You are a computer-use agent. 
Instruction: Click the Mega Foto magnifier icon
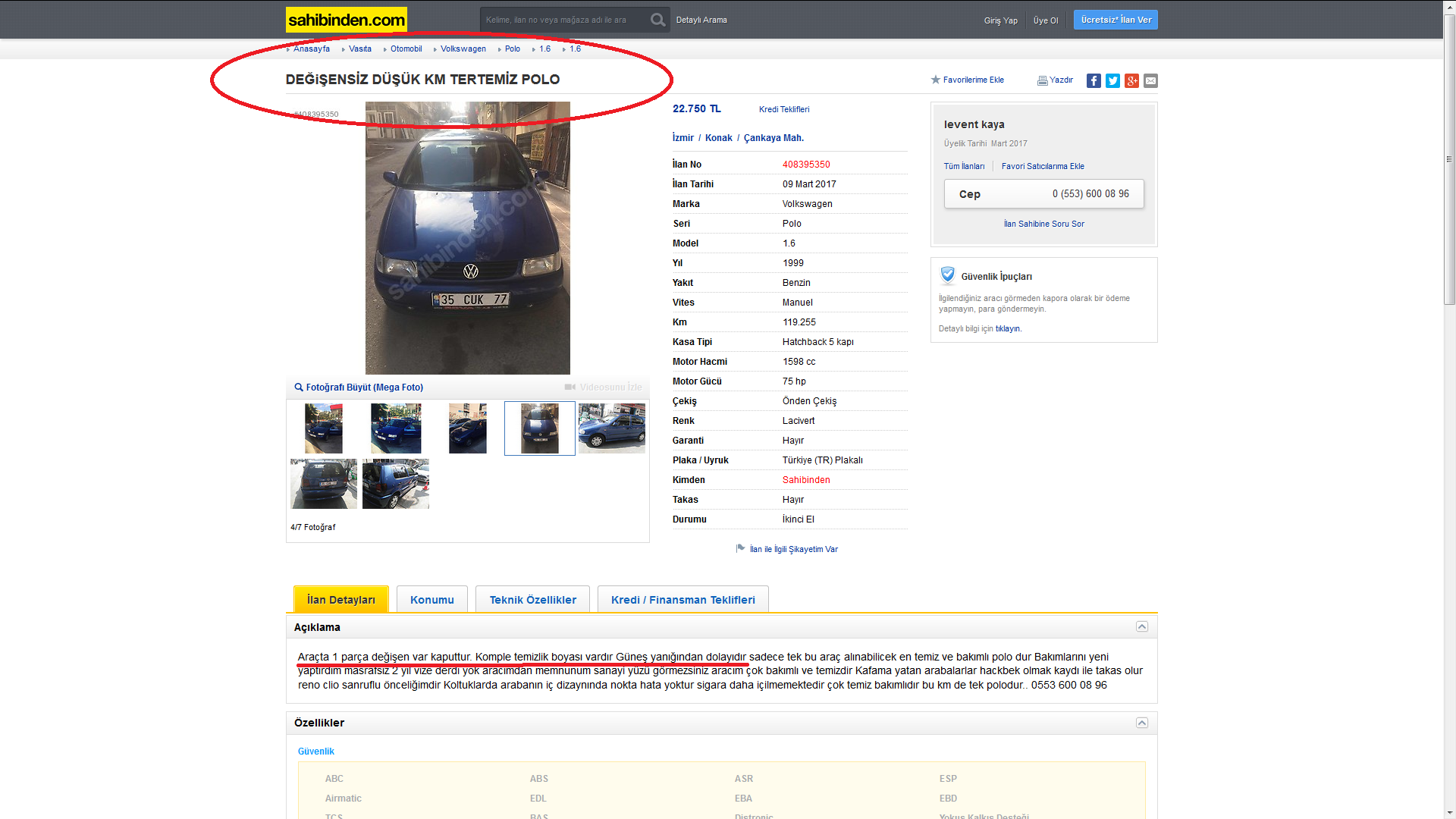coord(299,388)
